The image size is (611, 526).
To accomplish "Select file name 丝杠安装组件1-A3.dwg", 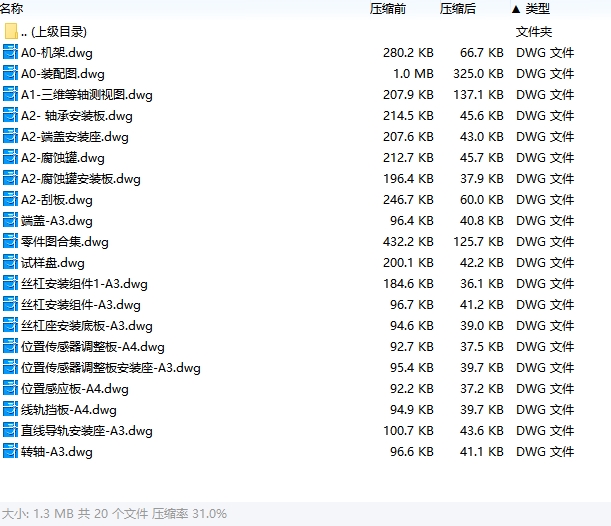I will 84,284.
